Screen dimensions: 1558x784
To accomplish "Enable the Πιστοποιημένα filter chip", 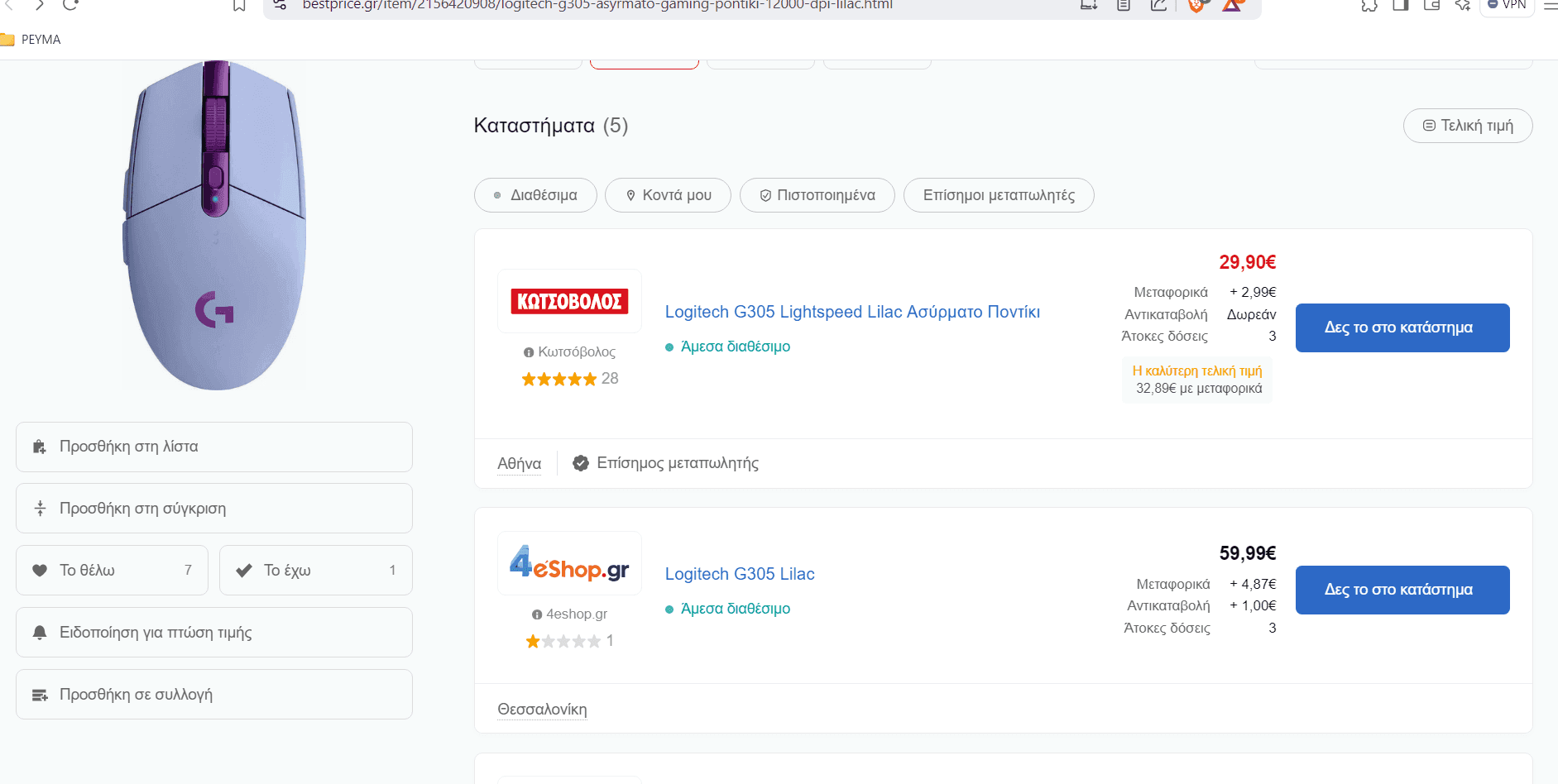I will 817,195.
